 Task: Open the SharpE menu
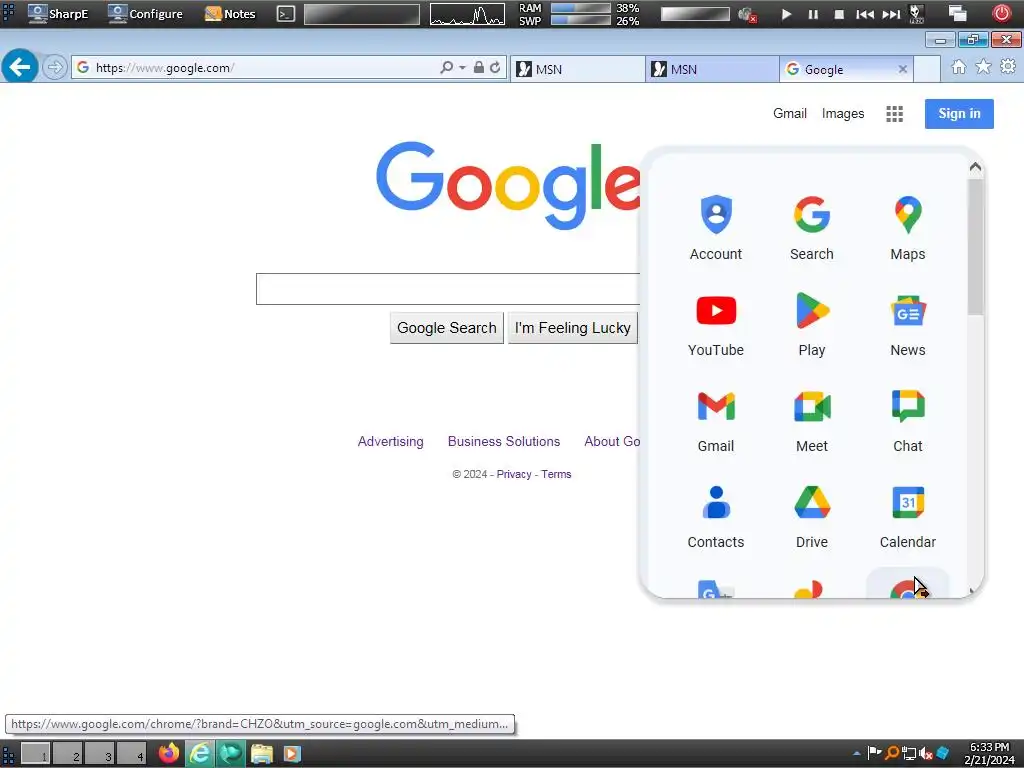(57, 14)
